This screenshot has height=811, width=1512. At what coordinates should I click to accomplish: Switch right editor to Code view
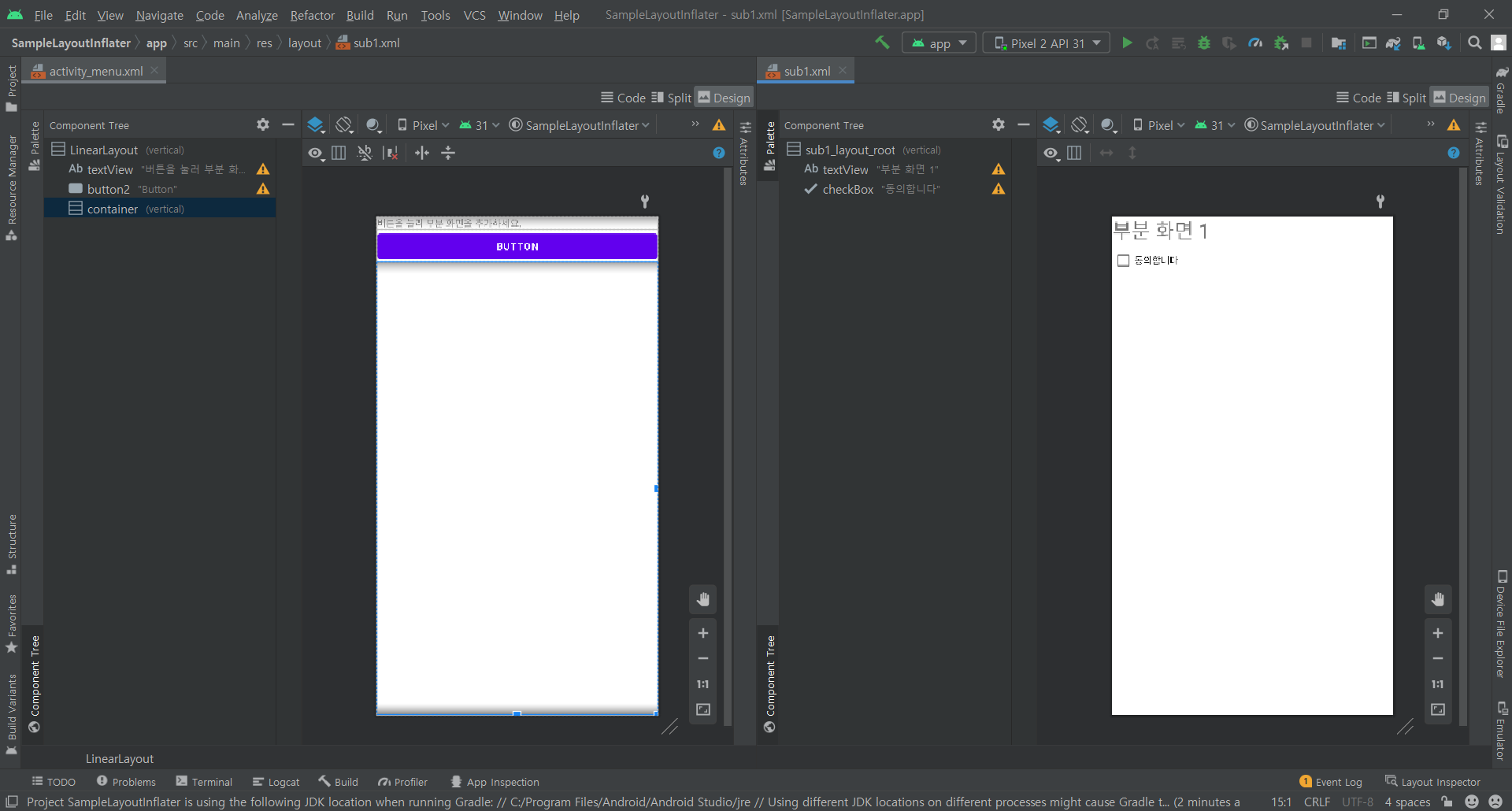pos(1358,98)
